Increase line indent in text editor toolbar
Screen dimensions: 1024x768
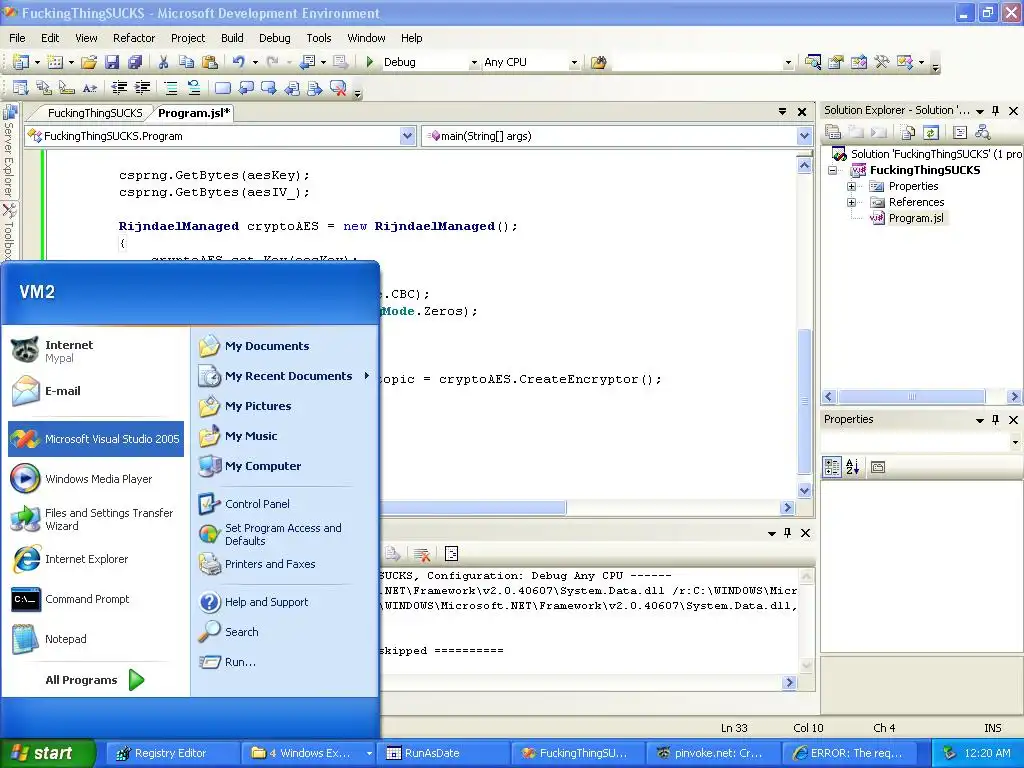point(142,88)
